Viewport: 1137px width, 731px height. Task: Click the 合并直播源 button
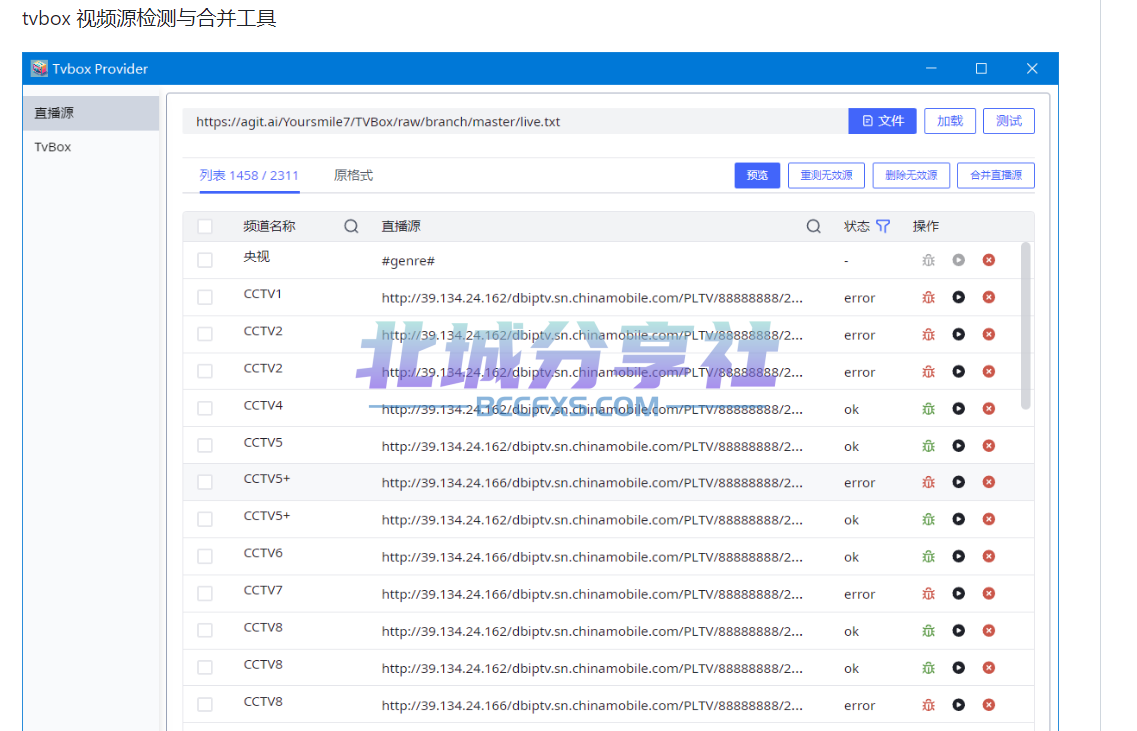click(x=996, y=175)
